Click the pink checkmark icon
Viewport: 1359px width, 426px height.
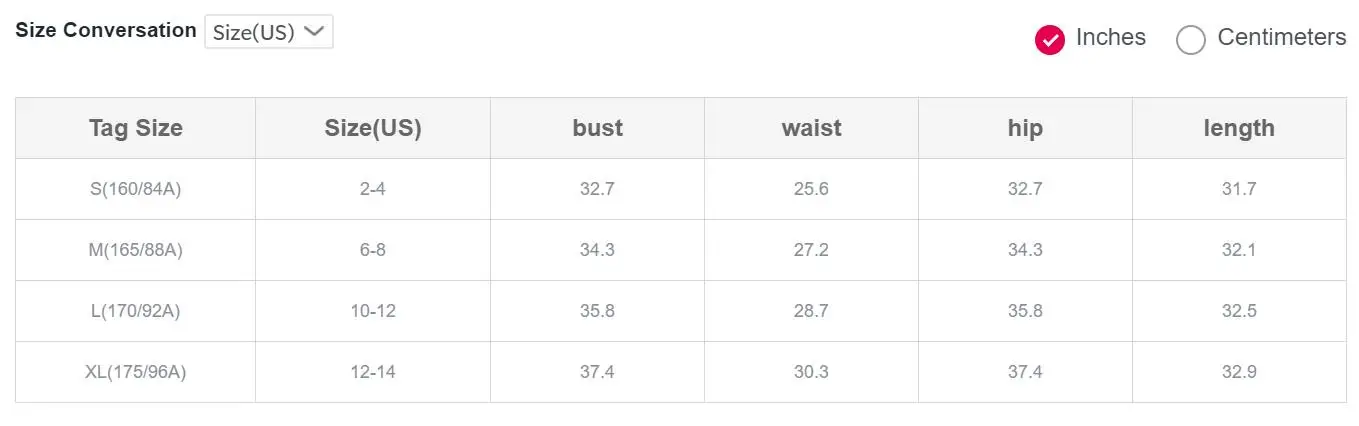[1050, 39]
